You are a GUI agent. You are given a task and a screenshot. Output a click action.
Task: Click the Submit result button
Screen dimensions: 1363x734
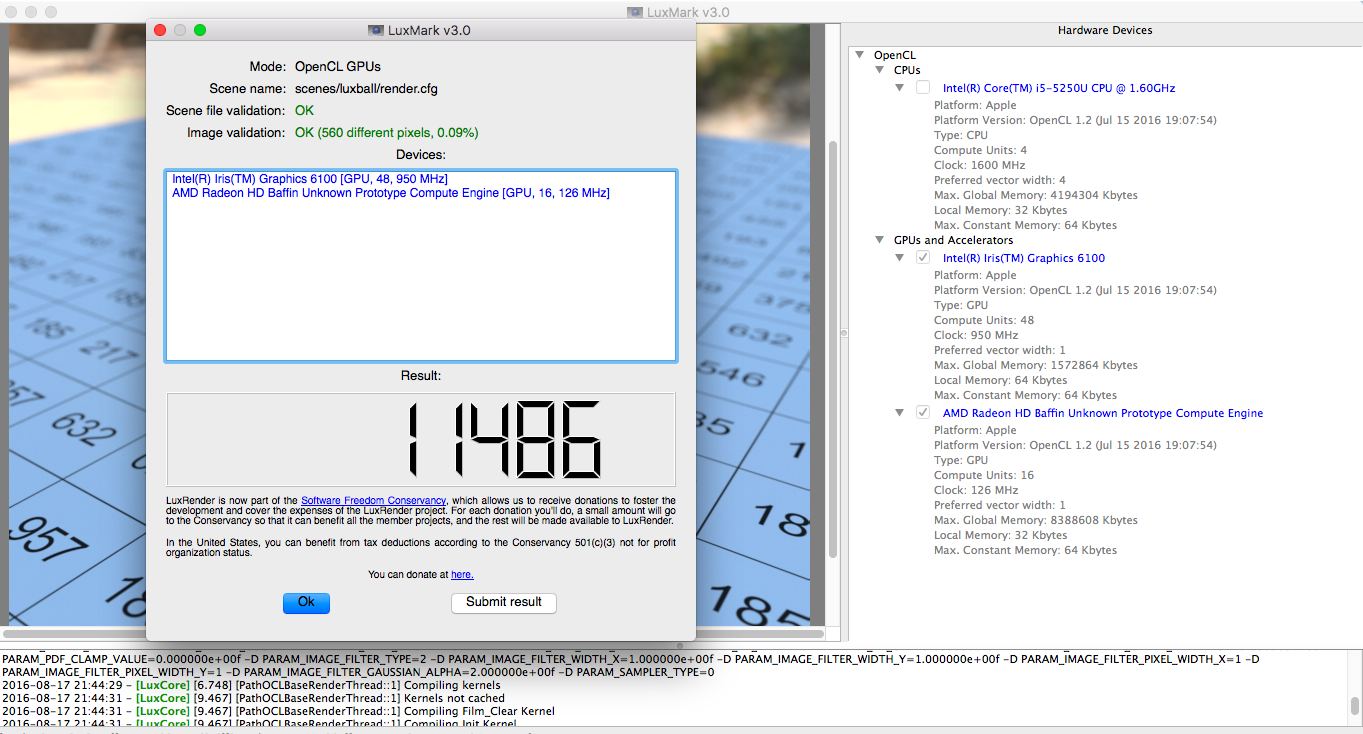[504, 602]
